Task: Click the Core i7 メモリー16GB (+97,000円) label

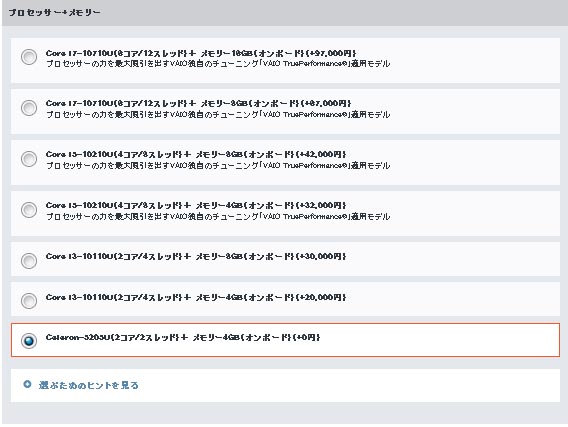Action: click(201, 53)
